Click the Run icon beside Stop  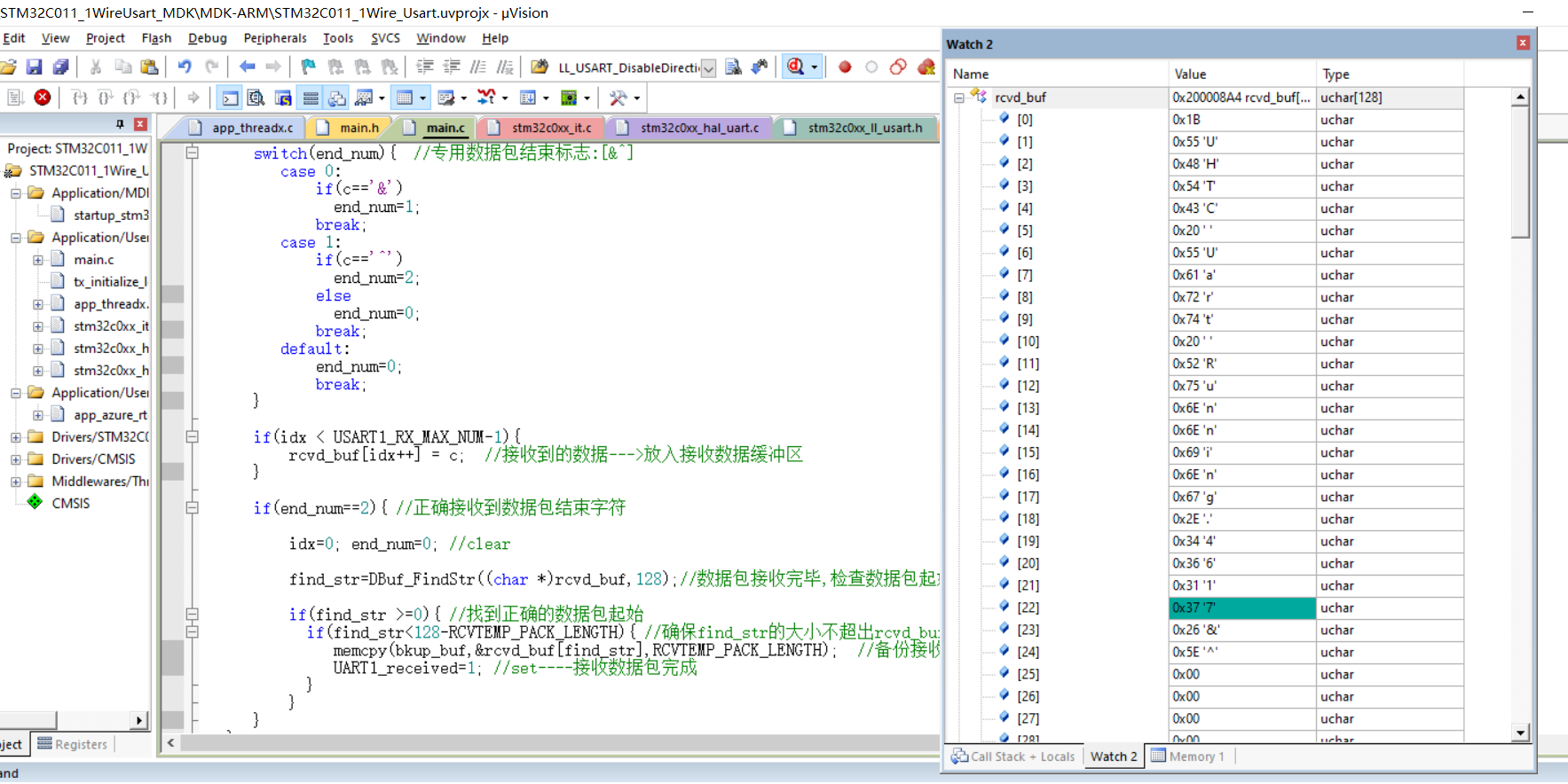(15, 98)
